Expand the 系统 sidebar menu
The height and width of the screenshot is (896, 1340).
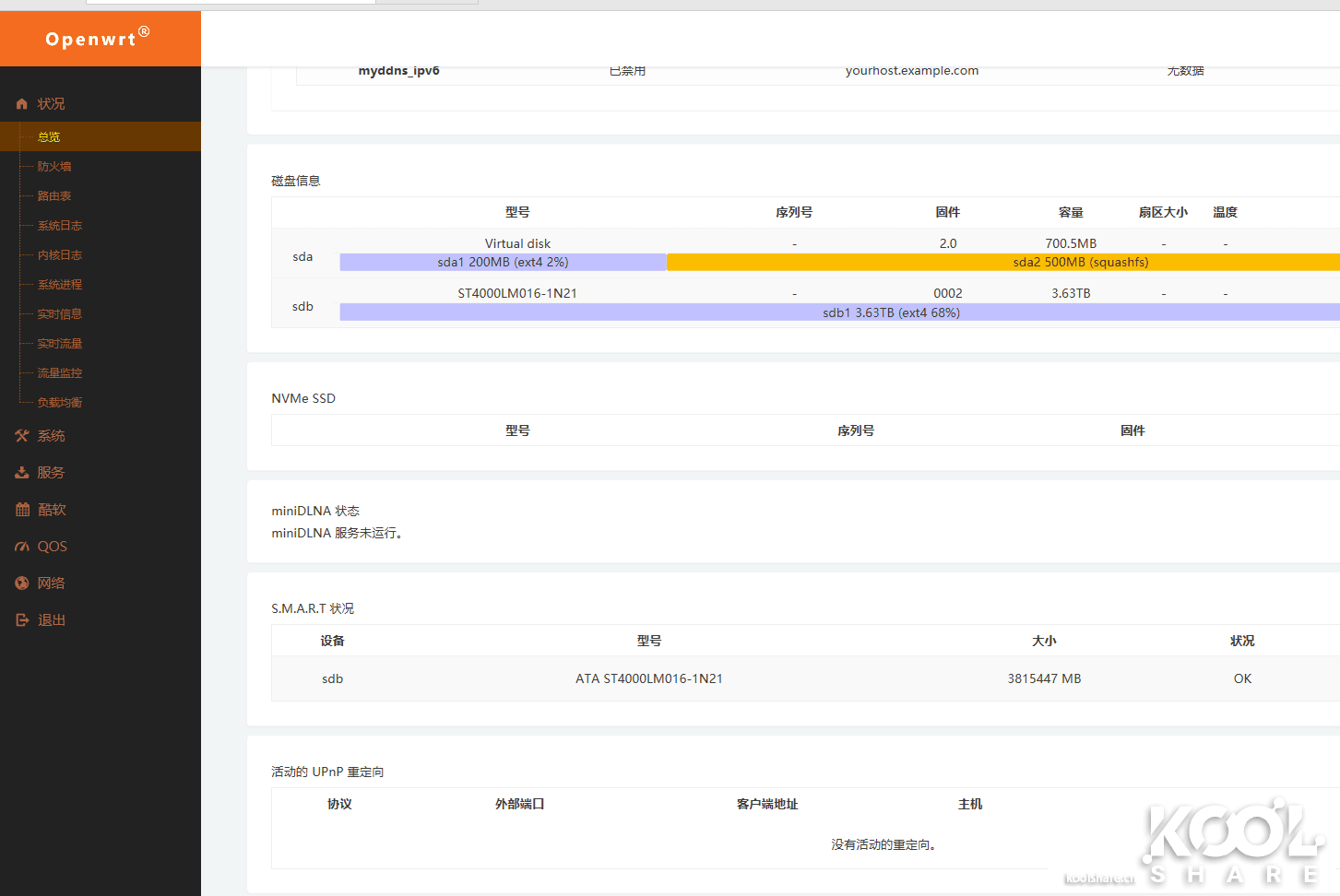(x=52, y=436)
